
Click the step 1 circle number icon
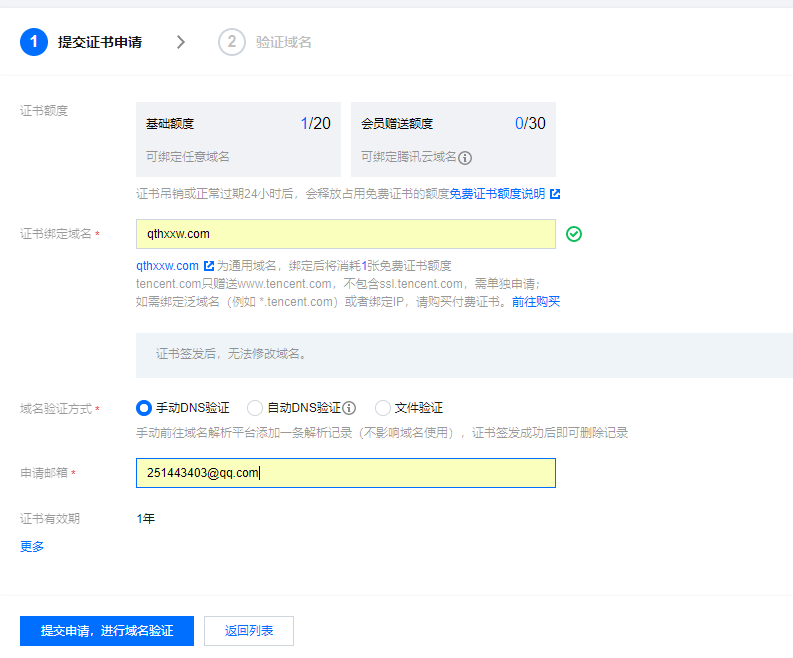click(x=33, y=42)
